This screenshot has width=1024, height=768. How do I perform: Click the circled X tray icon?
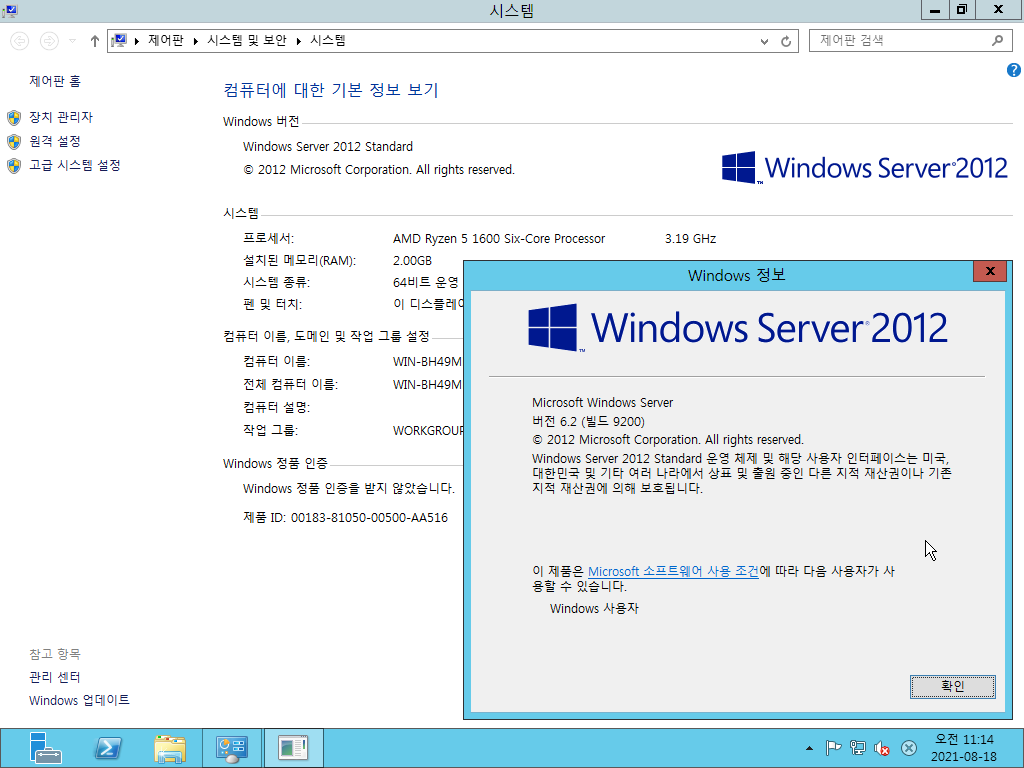pos(908,748)
